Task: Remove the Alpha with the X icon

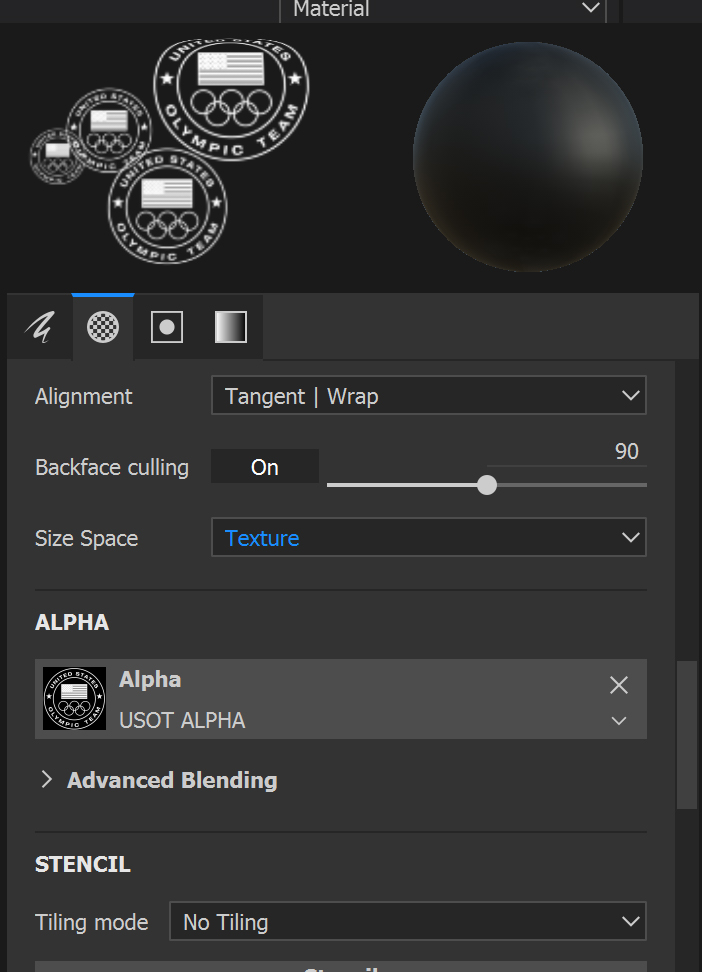Action: (x=619, y=685)
